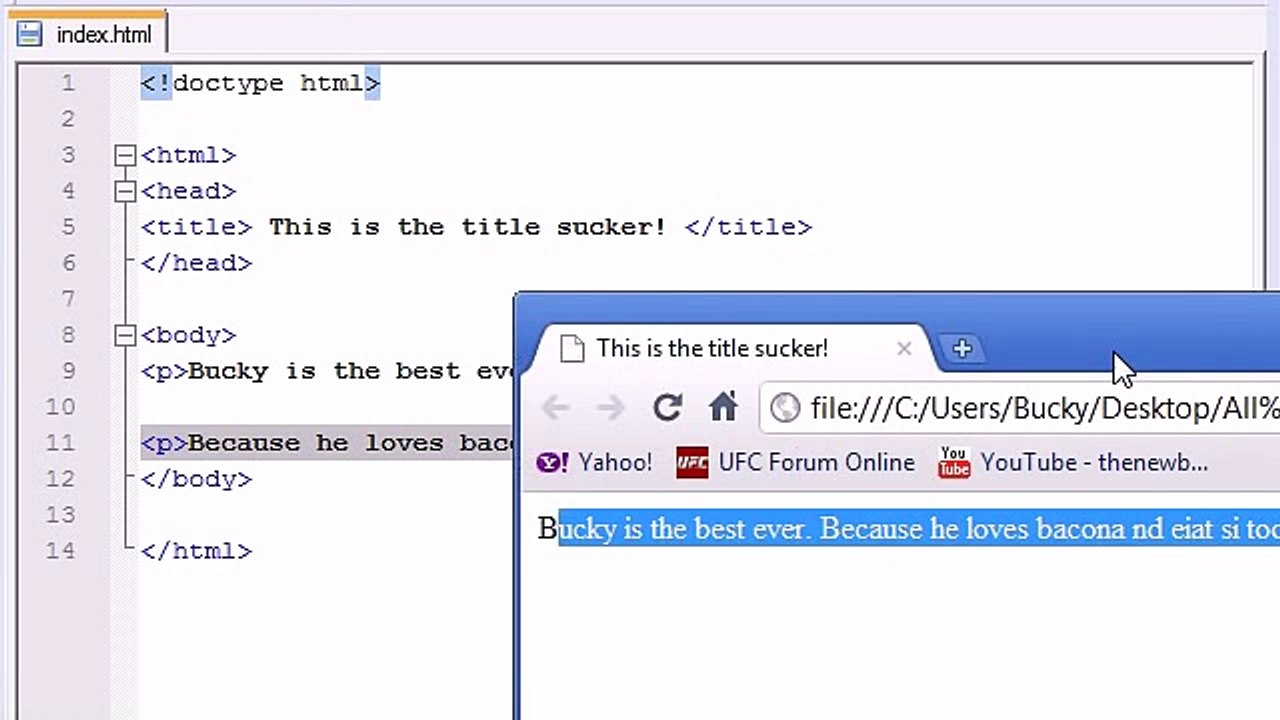The height and width of the screenshot is (720, 1280).
Task: Close the 'This is the title sucker!' tab
Action: (x=904, y=349)
